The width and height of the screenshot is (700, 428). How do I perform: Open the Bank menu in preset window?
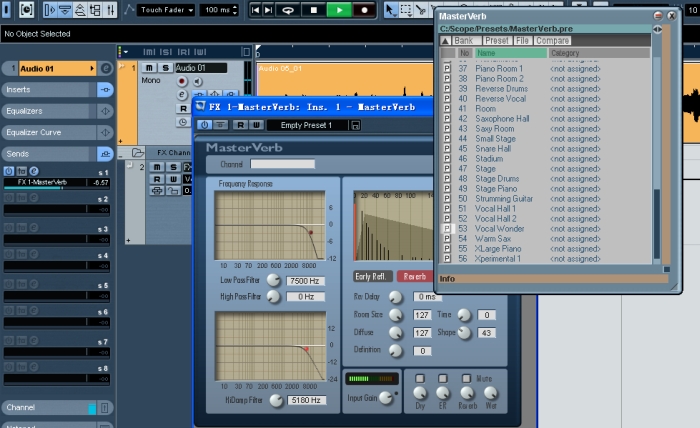click(463, 41)
